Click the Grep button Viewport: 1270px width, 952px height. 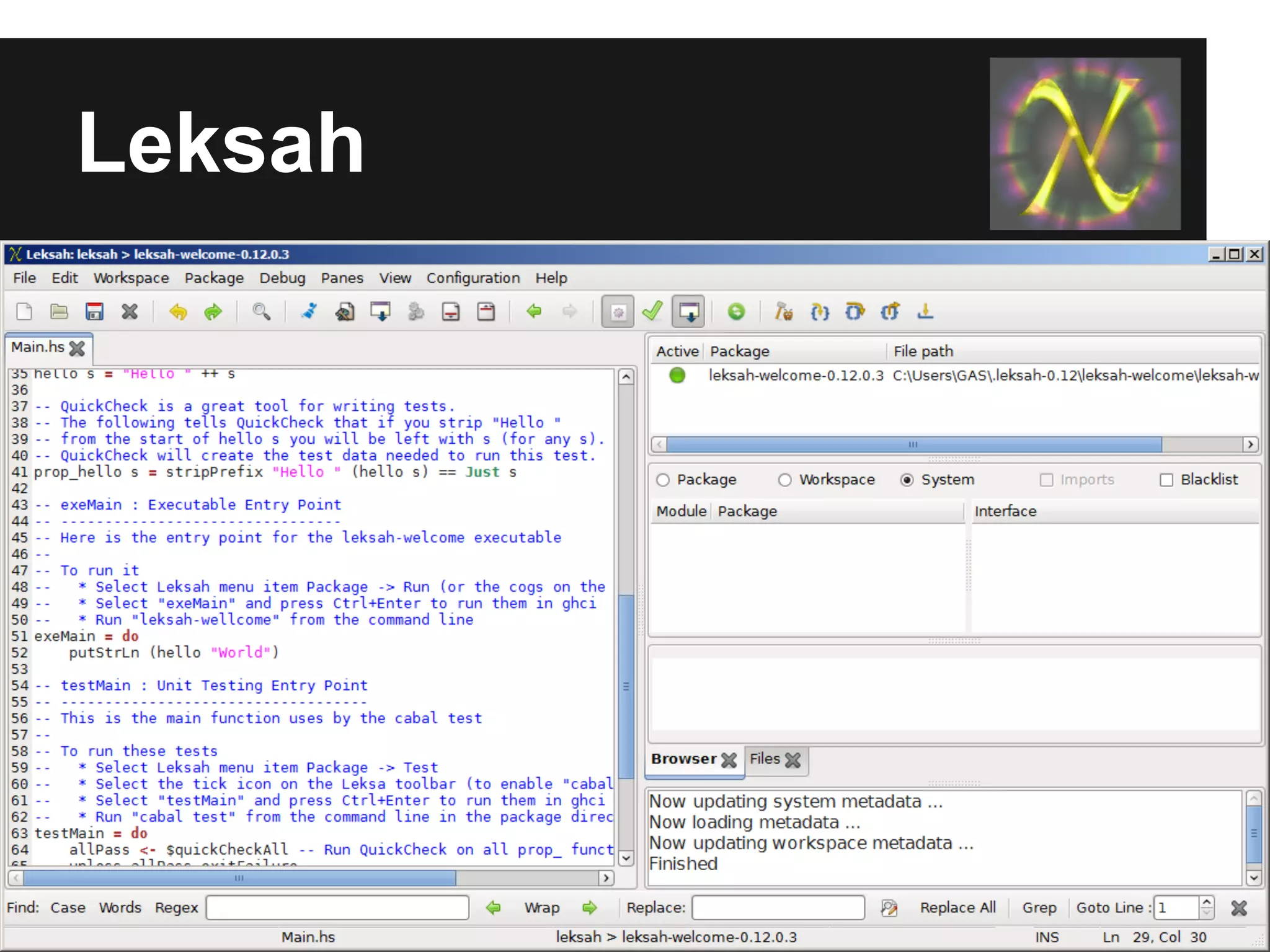click(1039, 908)
